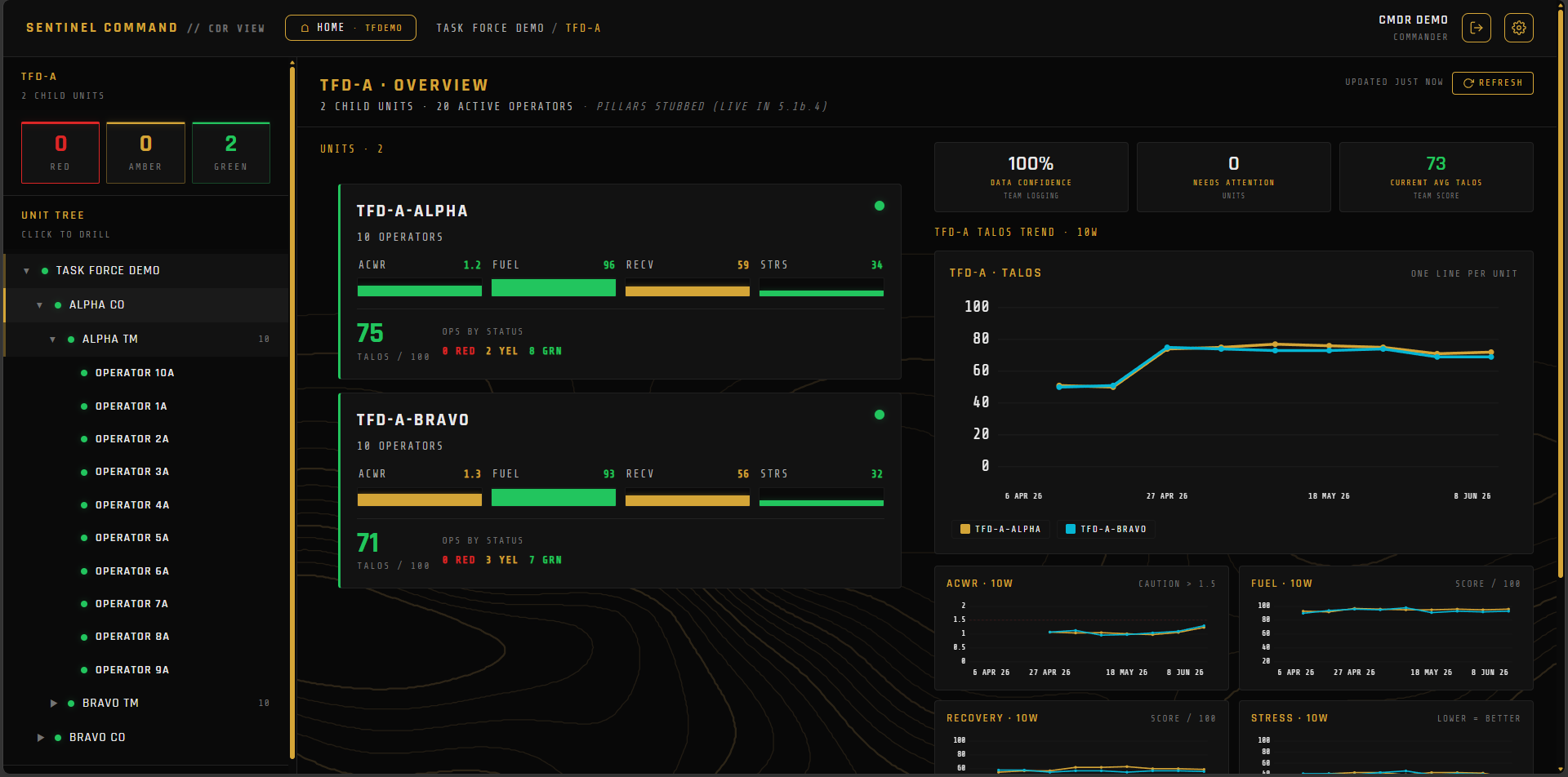Click the main page vertical scrollbar
This screenshot has height=777, width=1568.
tap(1561, 294)
